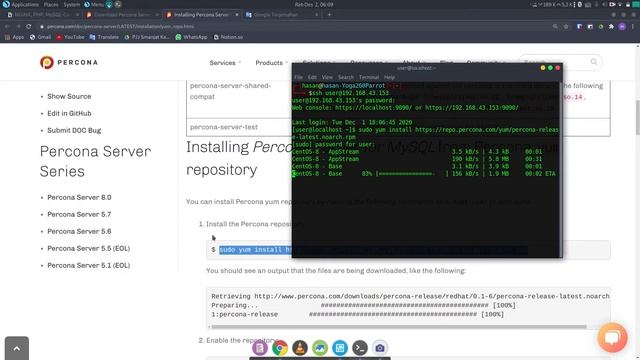Expand the Services dropdown on Percona site
This screenshot has width=640, height=360.
225,63
